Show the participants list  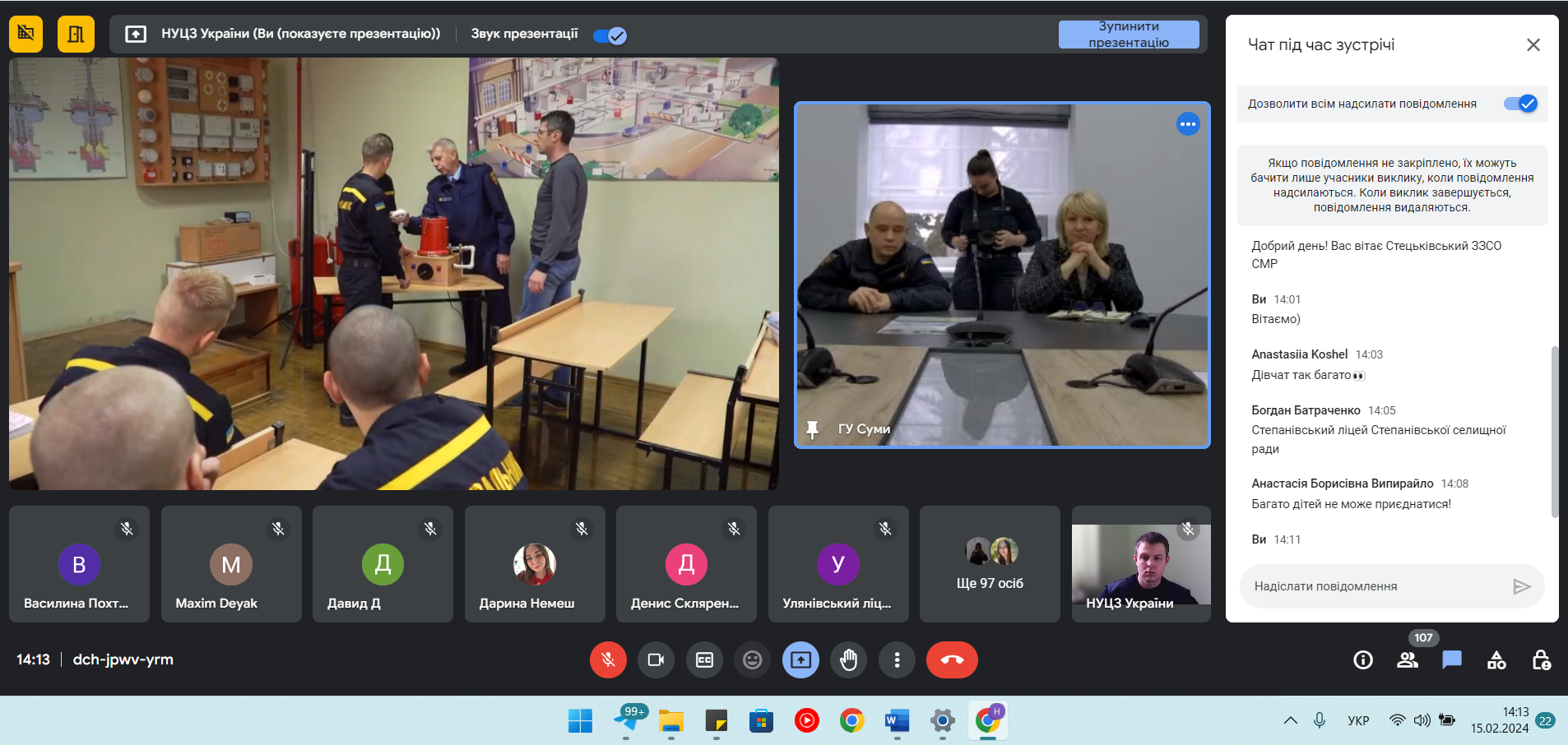[1408, 659]
